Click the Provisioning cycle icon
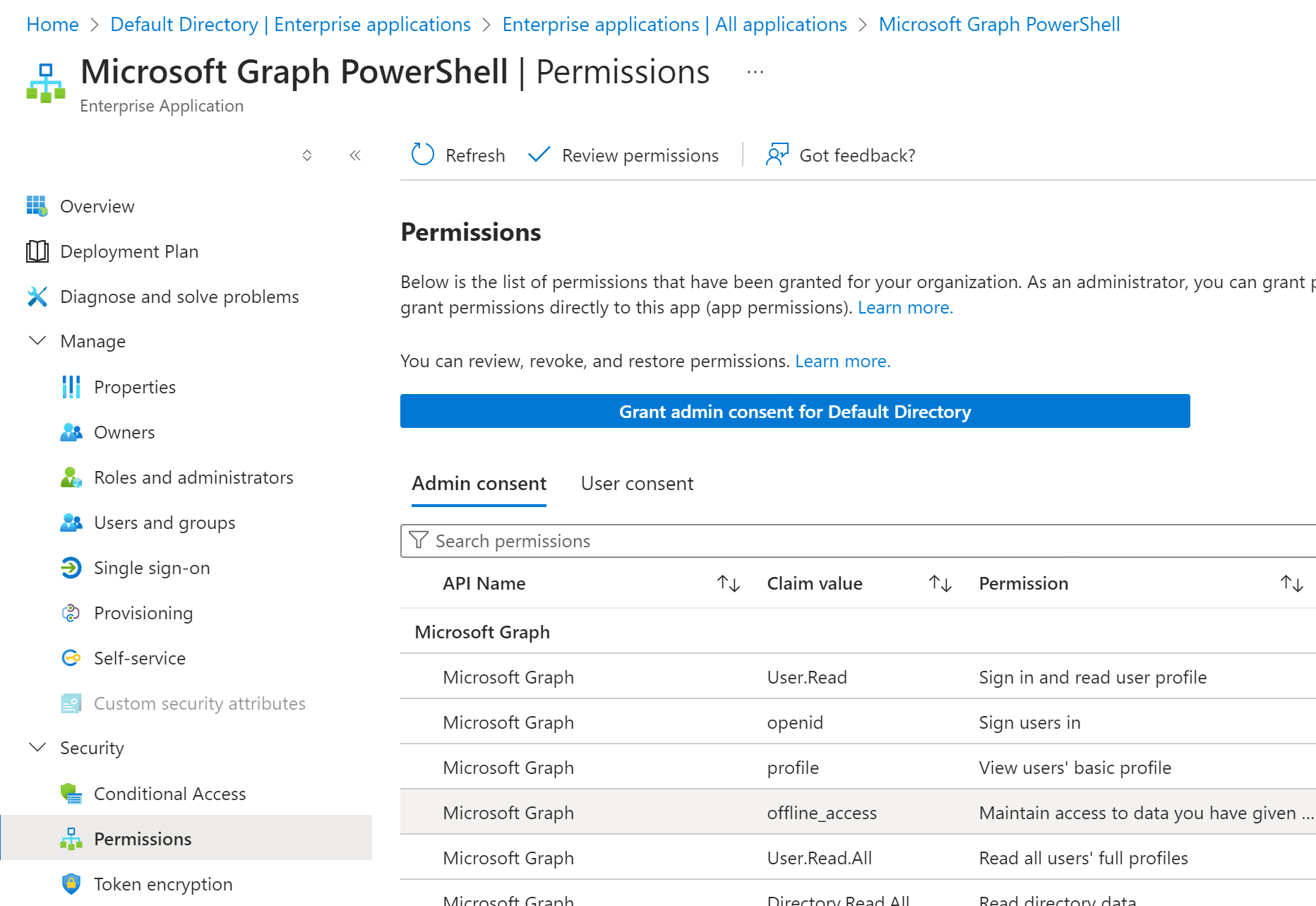 (71, 613)
